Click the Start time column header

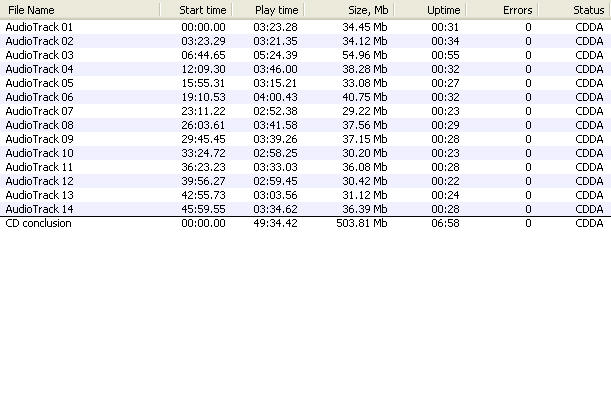pyautogui.click(x=202, y=9)
